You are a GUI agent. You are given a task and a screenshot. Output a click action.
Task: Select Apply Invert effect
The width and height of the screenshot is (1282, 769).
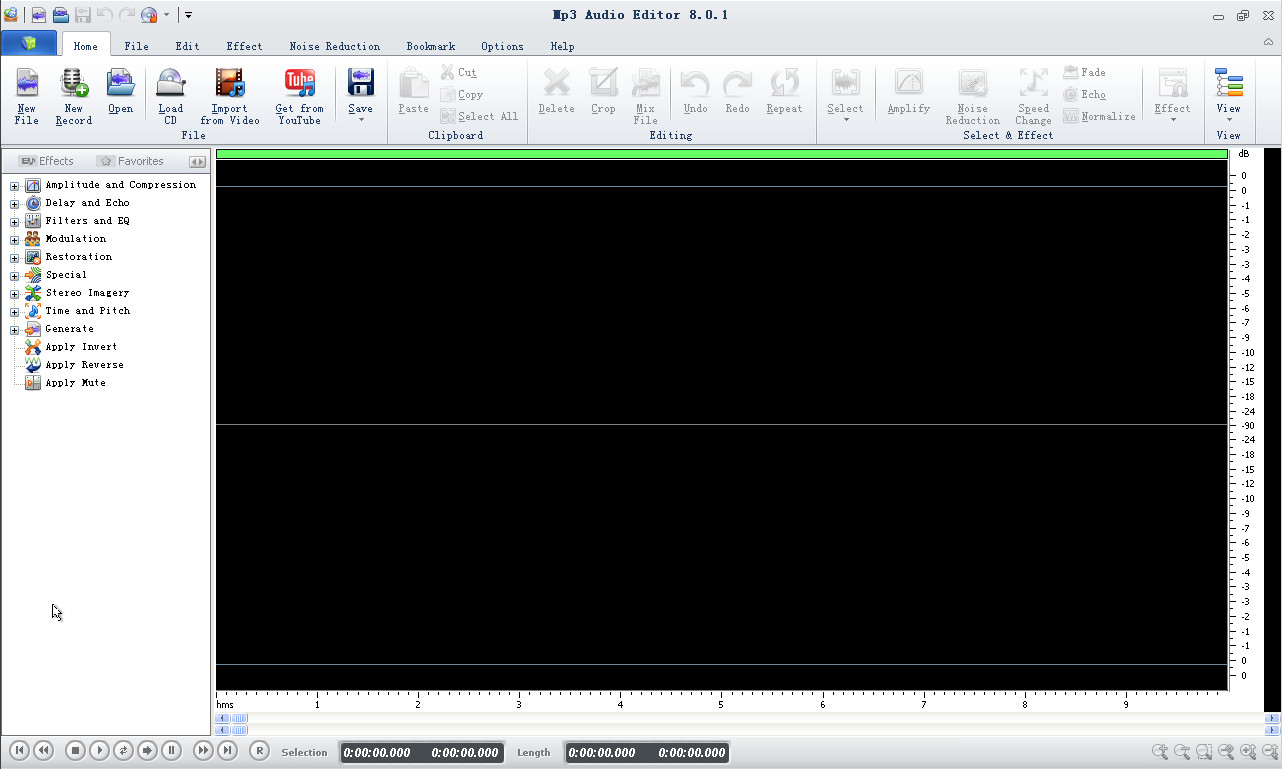pos(81,347)
